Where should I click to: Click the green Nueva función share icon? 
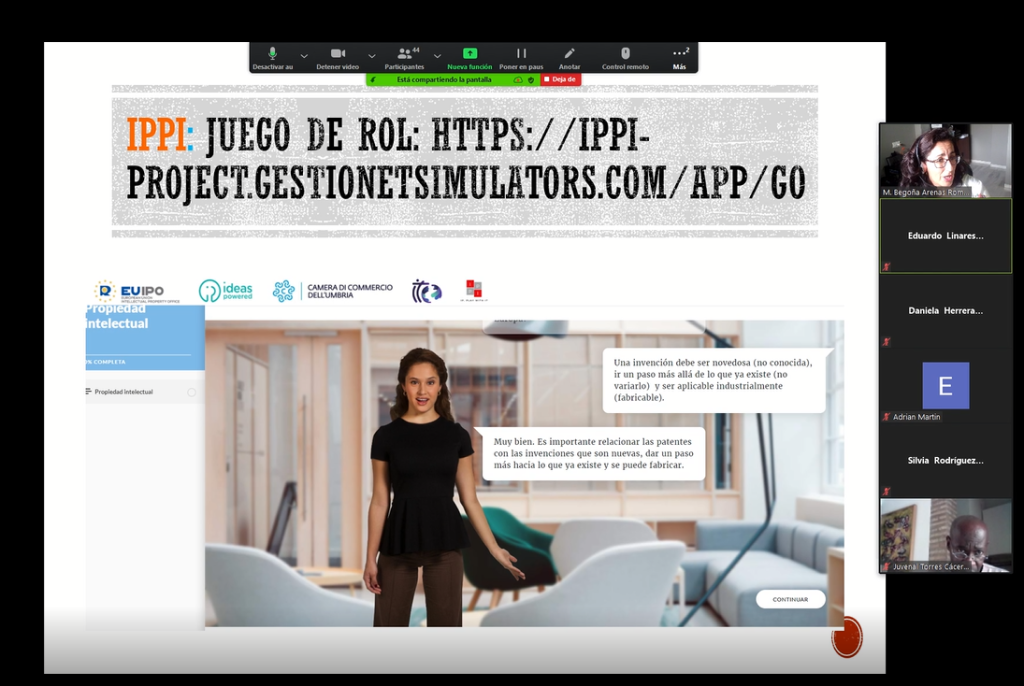469,54
